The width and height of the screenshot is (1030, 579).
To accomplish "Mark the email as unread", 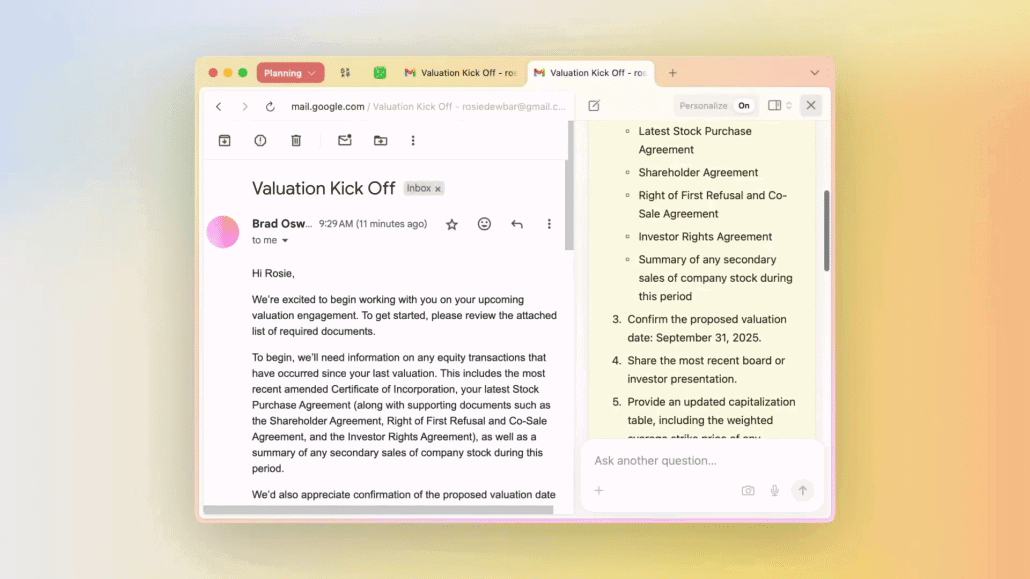I will [x=344, y=141].
